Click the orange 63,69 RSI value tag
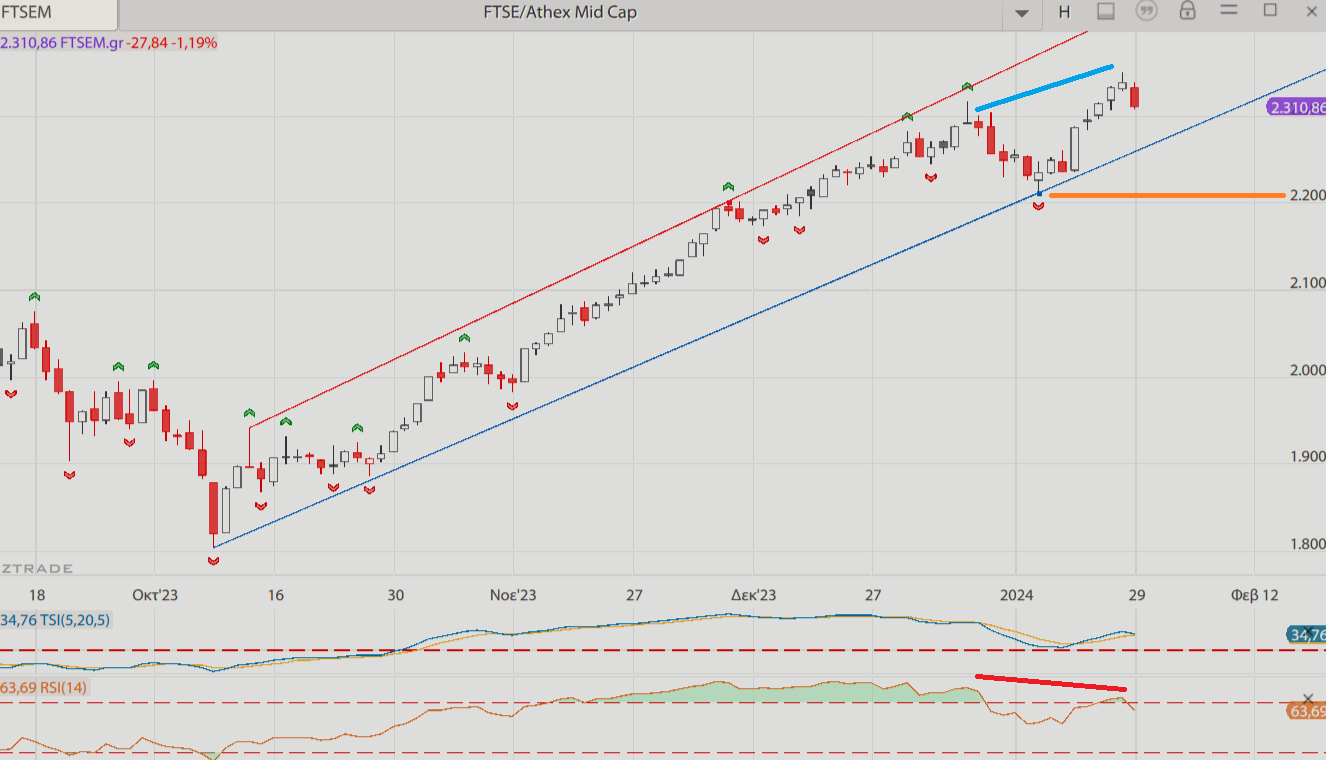 pyautogui.click(x=1306, y=712)
